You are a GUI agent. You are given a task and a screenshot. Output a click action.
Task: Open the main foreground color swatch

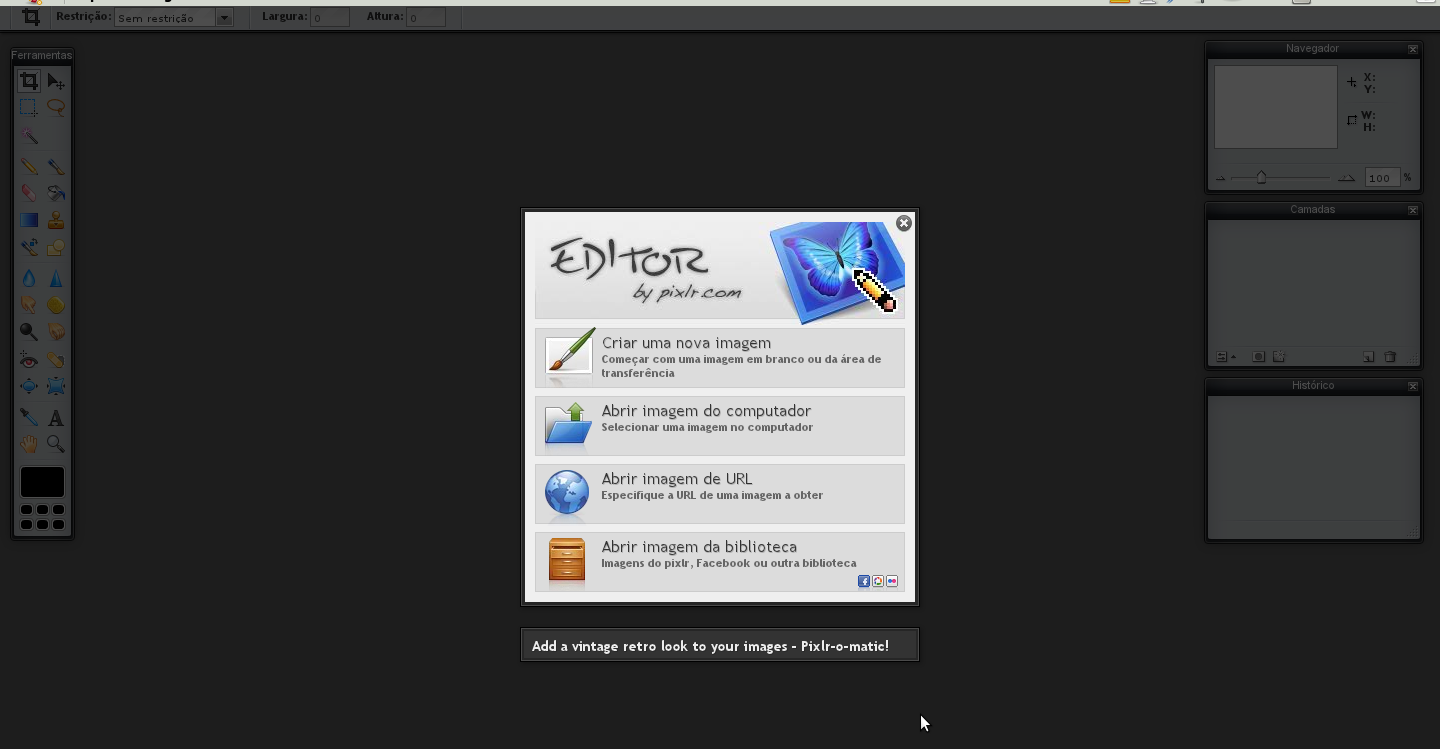(43, 482)
